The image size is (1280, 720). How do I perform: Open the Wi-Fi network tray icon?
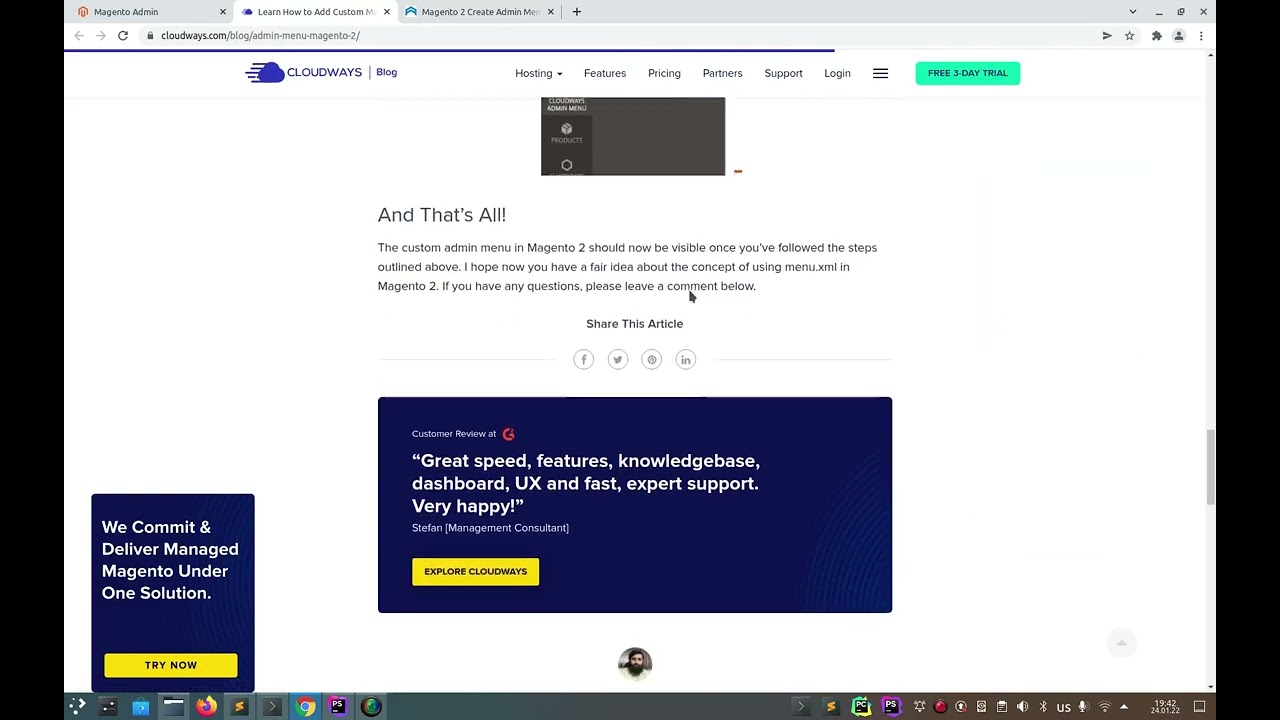(1104, 707)
